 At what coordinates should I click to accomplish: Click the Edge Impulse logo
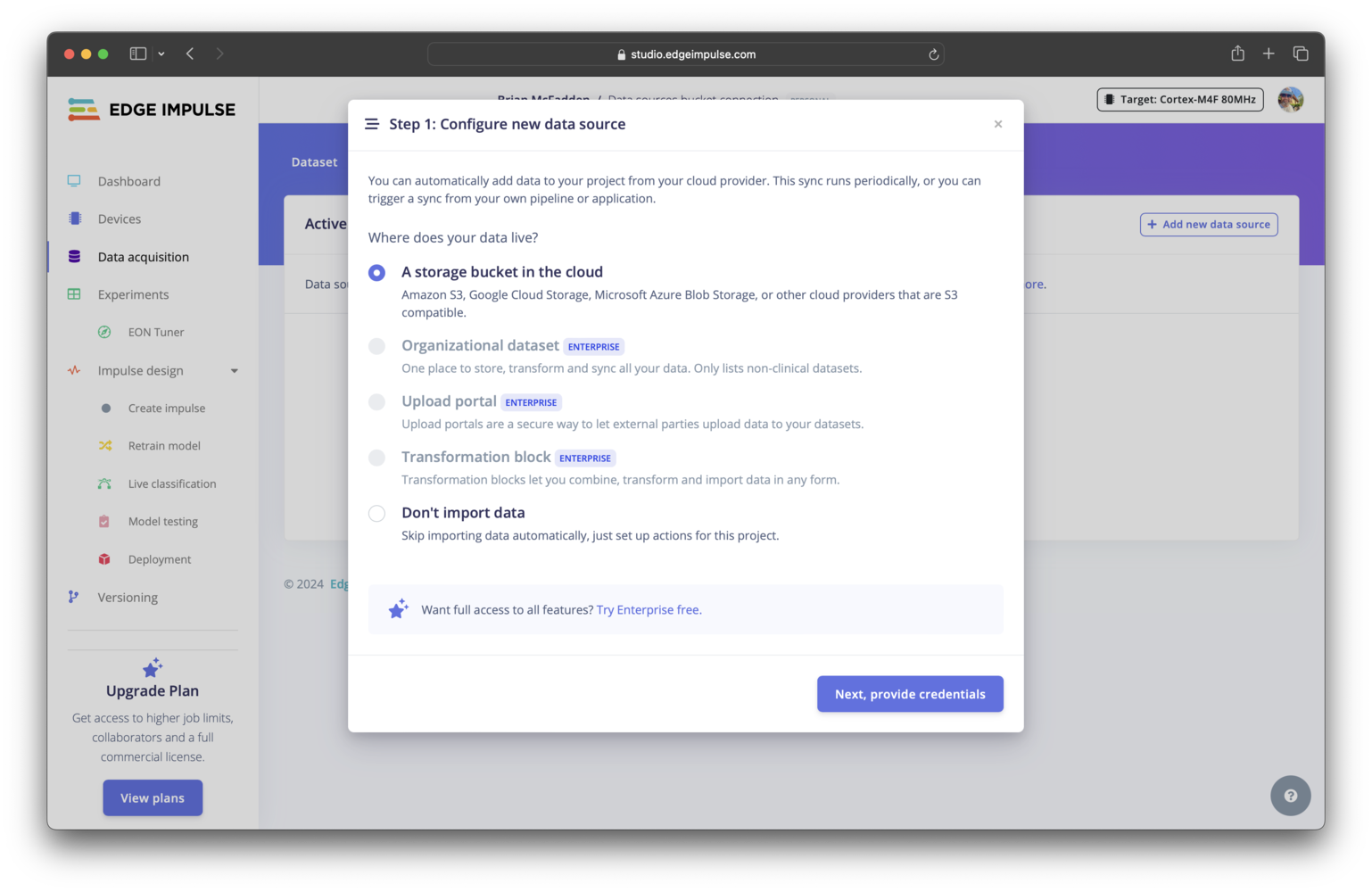point(152,110)
